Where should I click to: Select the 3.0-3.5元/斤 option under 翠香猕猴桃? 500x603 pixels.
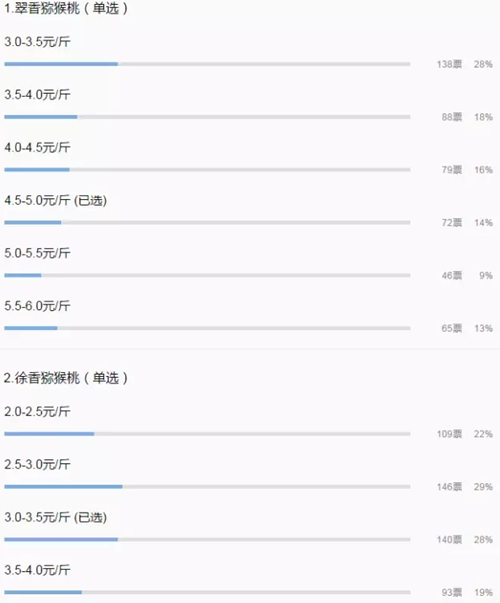[x=37, y=42]
